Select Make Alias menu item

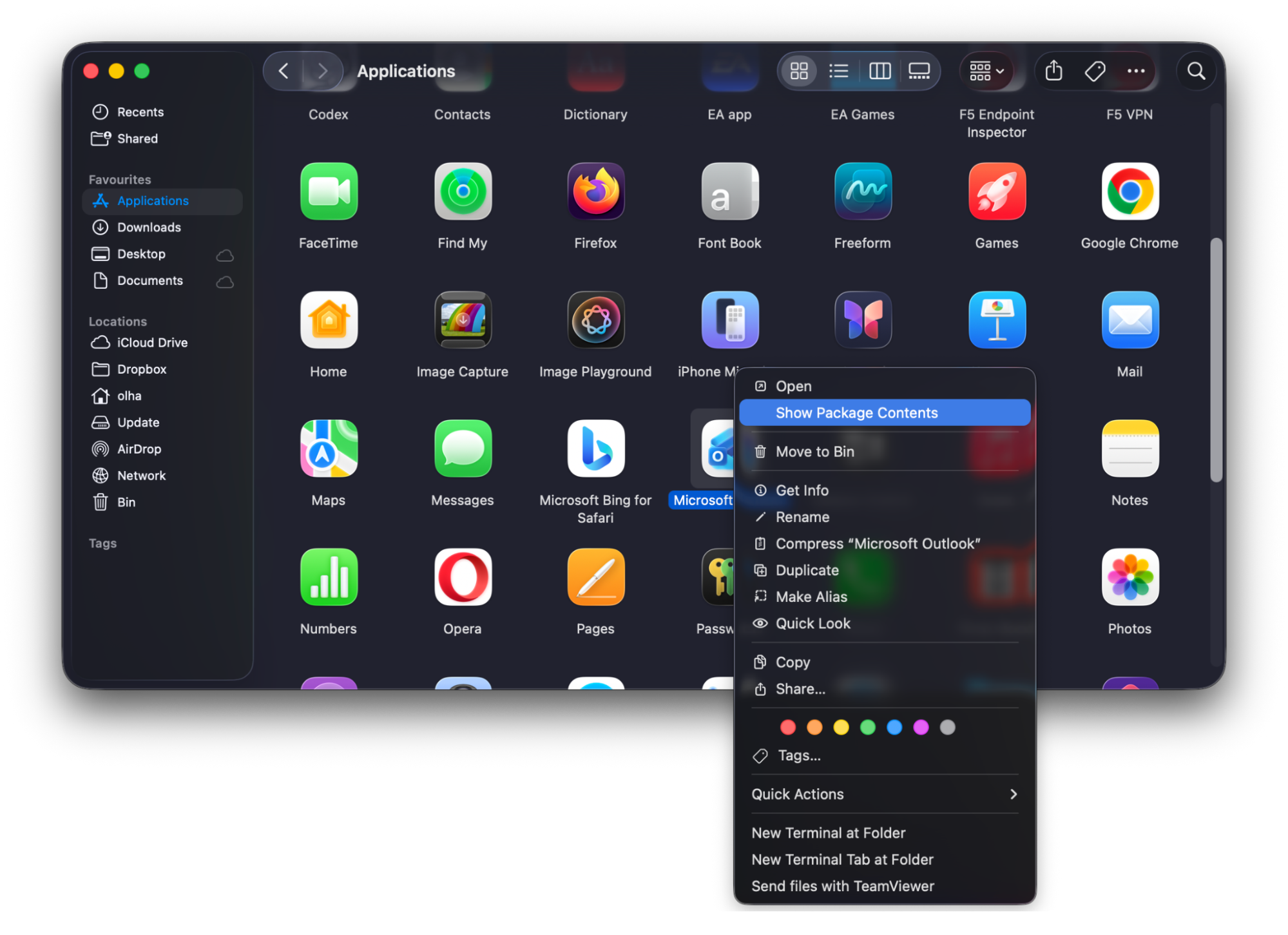coord(885,597)
